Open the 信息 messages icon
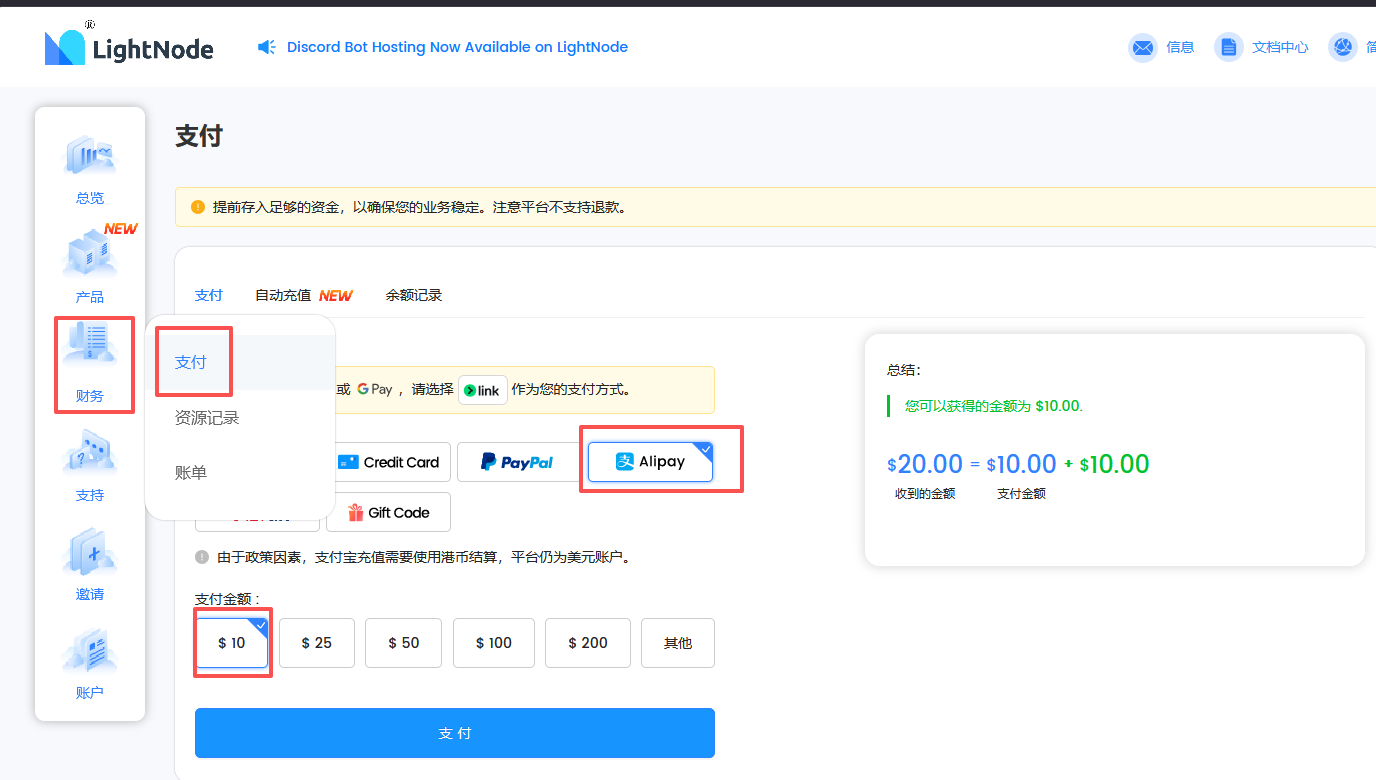 1142,46
